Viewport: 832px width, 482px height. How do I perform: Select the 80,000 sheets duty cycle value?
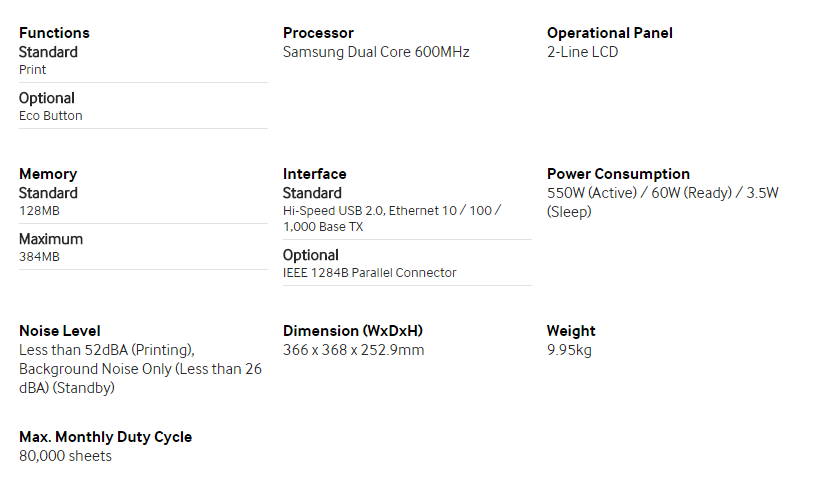click(65, 456)
